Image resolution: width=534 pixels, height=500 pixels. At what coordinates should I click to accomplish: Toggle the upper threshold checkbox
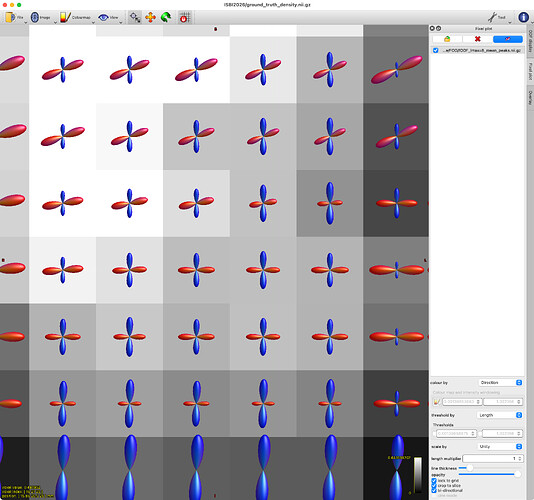click(480, 434)
